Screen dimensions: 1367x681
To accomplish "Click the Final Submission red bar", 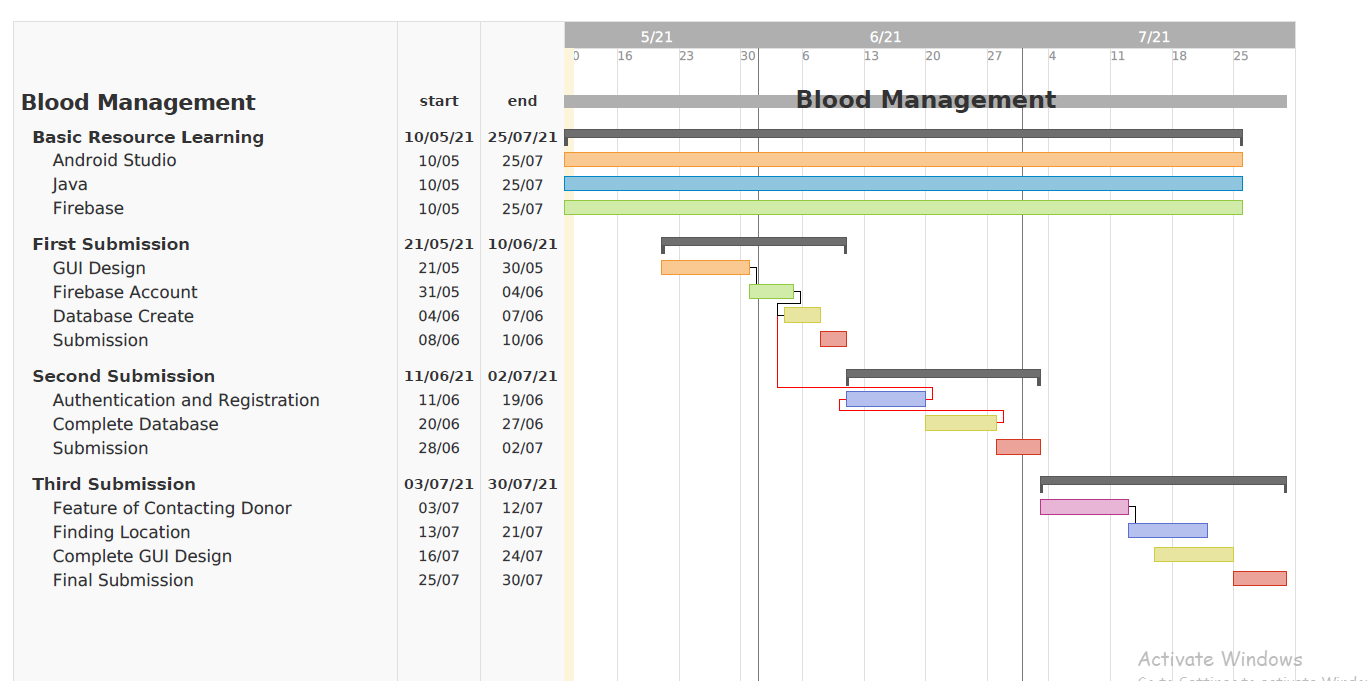I will 1260,577.
